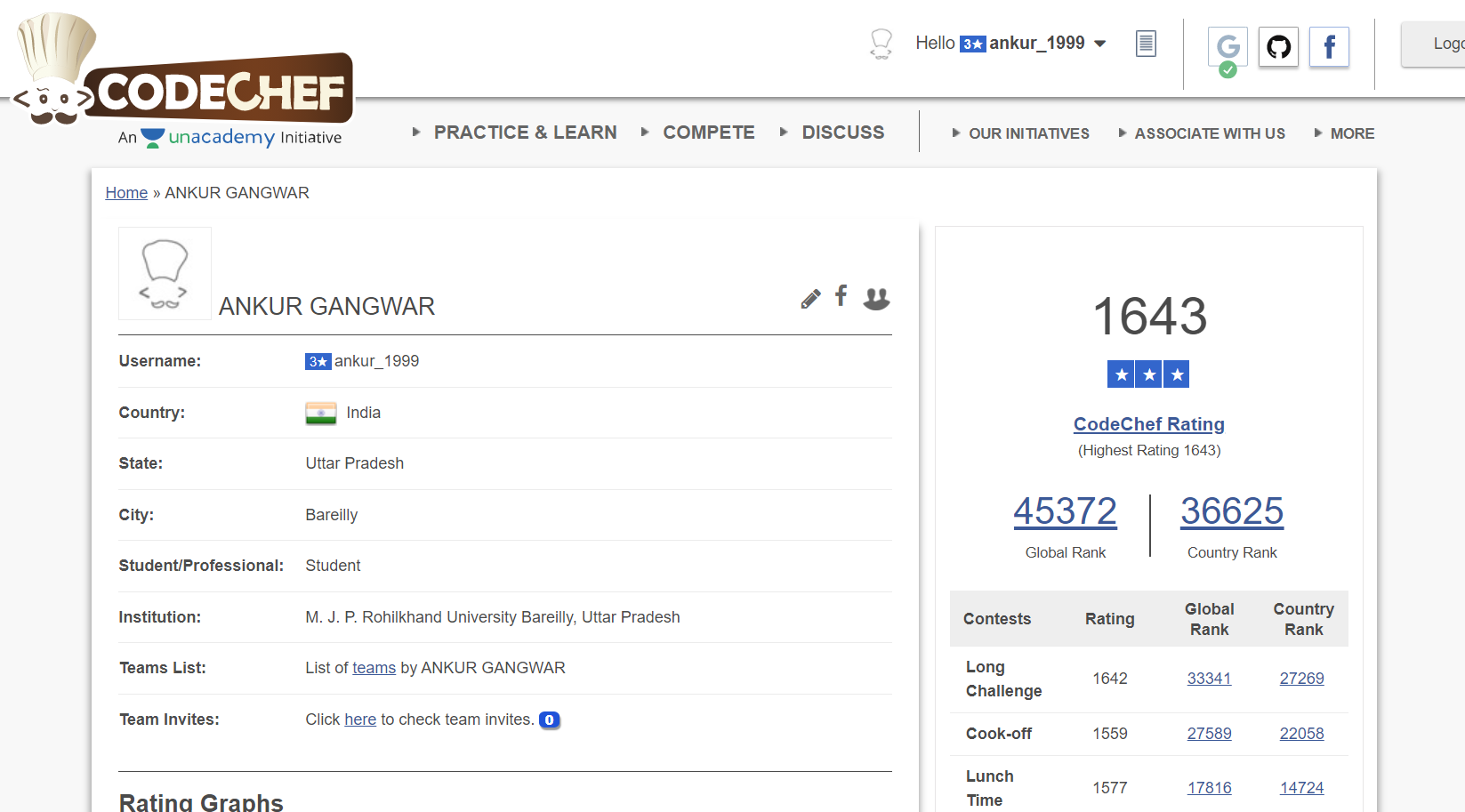
Task: Click the Uttar Pradesh state value
Action: (x=355, y=463)
